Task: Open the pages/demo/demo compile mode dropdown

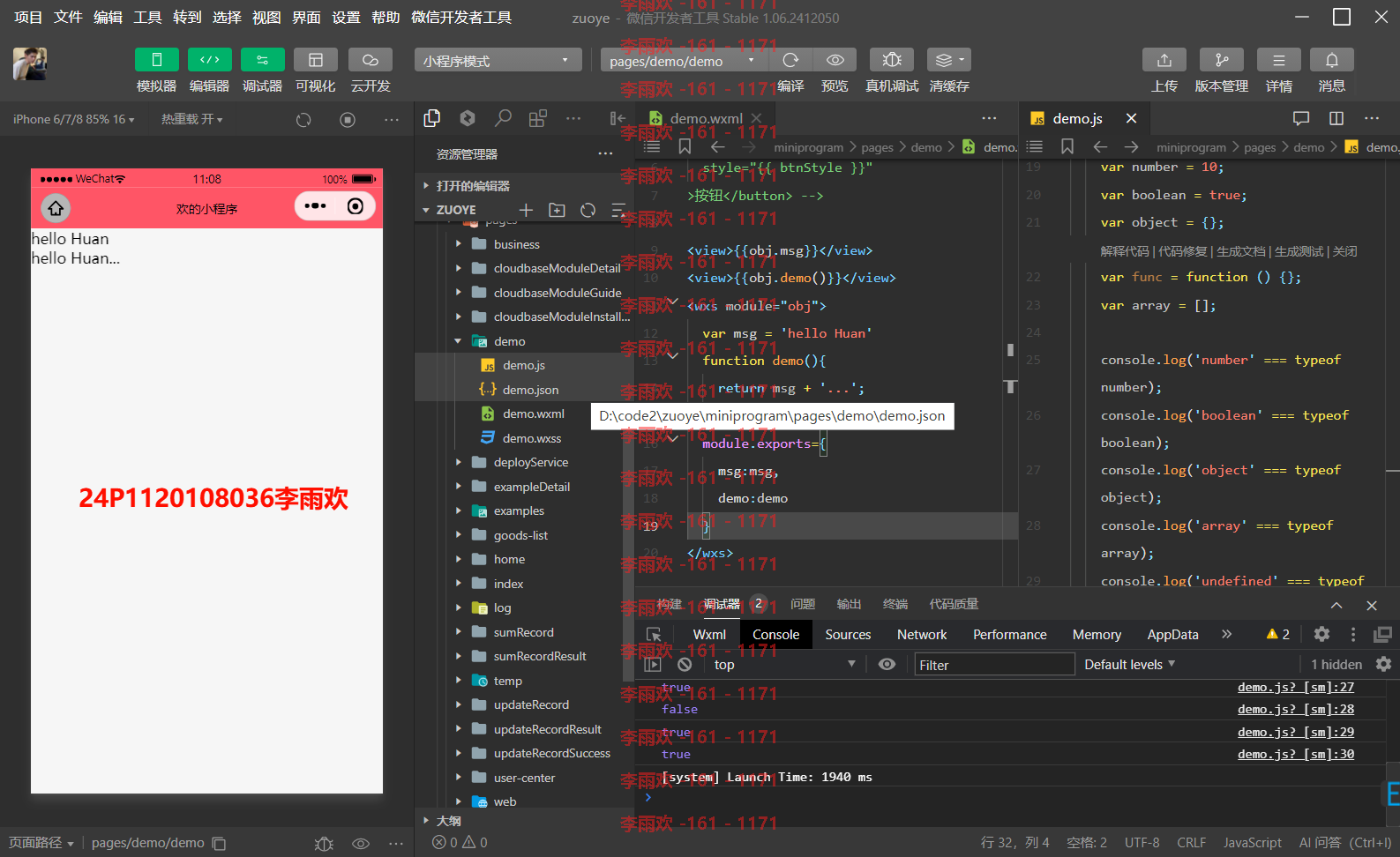Action: click(x=685, y=60)
